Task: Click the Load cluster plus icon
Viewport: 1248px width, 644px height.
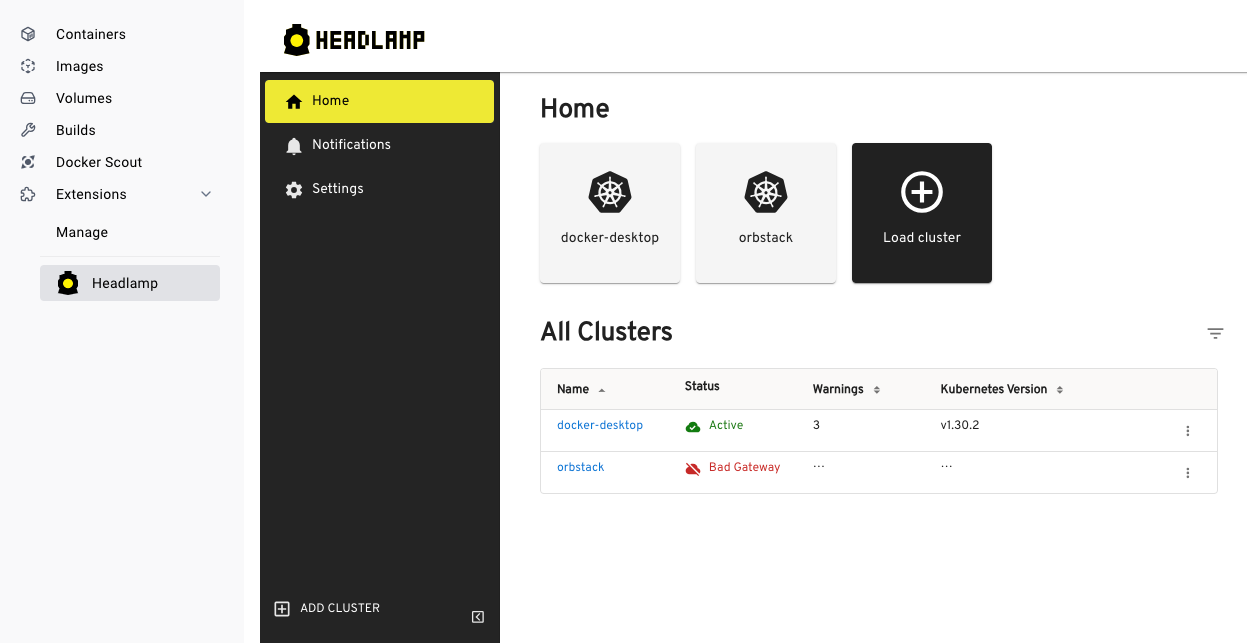Action: tap(921, 191)
